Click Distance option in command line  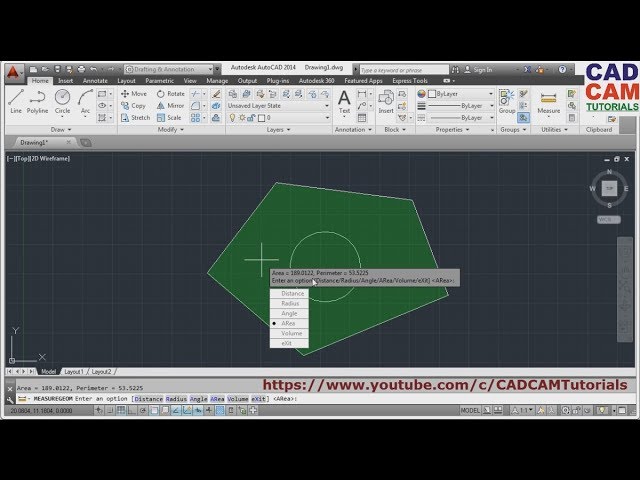[x=149, y=399]
